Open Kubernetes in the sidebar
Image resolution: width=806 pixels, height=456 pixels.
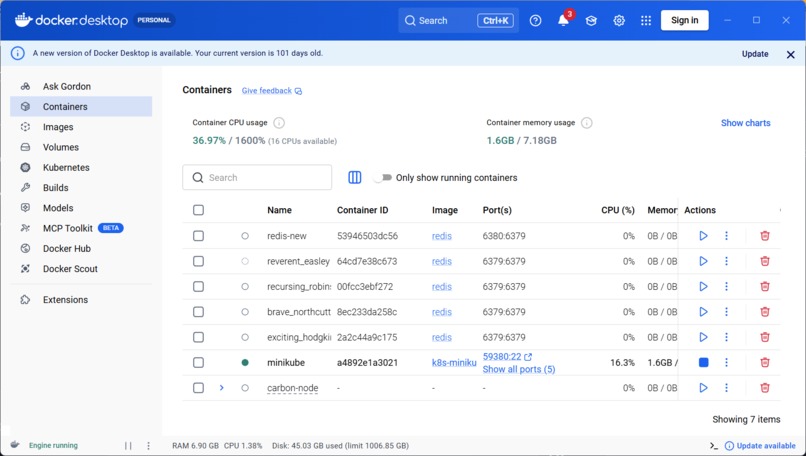81,168
